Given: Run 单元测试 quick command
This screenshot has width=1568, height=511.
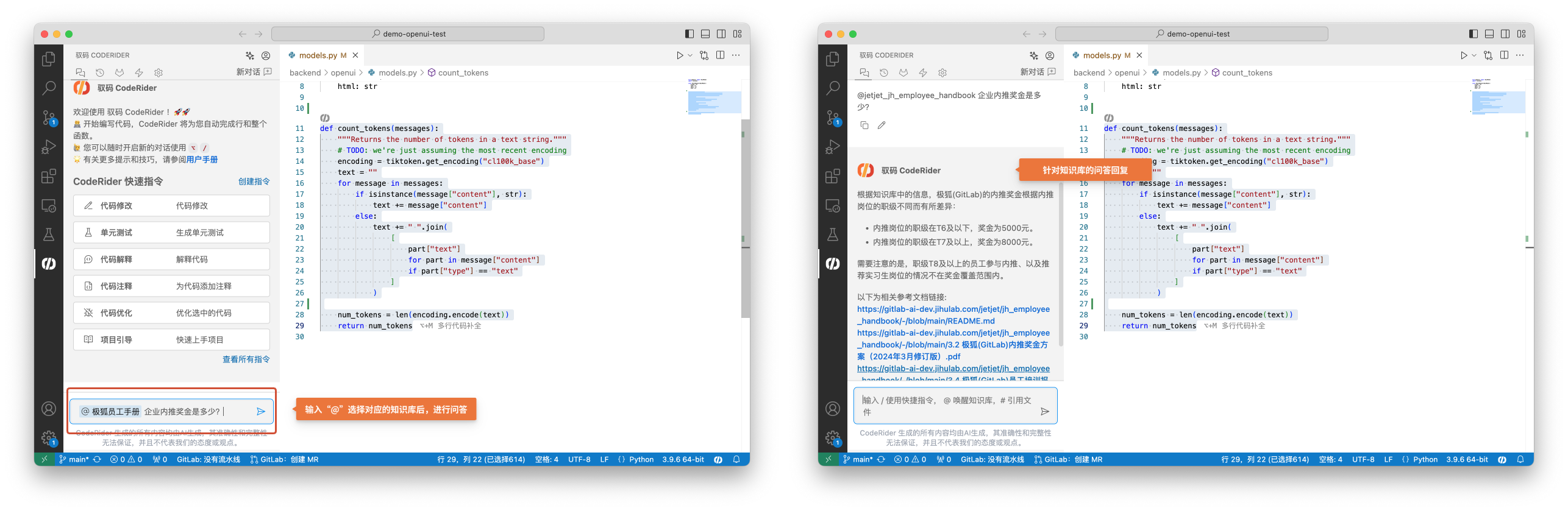Looking at the screenshot, I should pyautogui.click(x=171, y=233).
